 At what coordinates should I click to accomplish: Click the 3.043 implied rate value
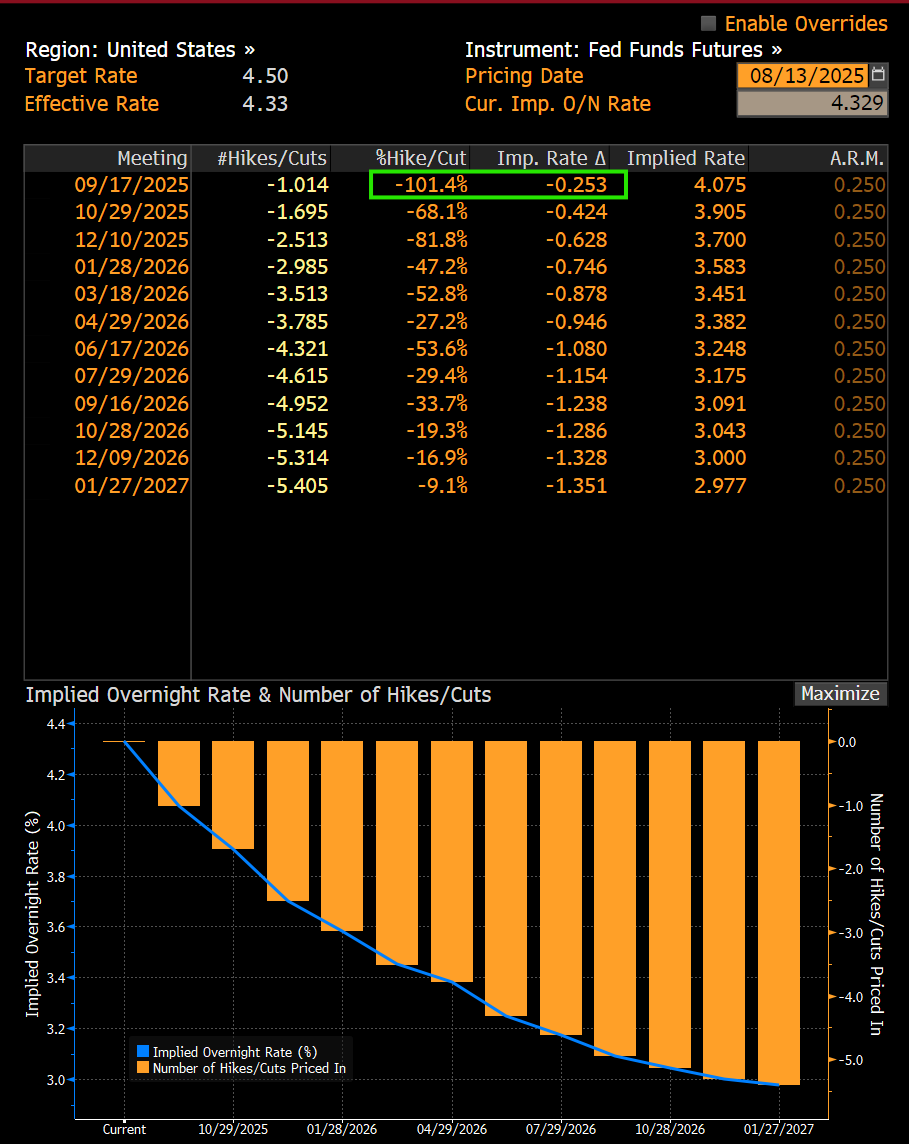coord(720,430)
